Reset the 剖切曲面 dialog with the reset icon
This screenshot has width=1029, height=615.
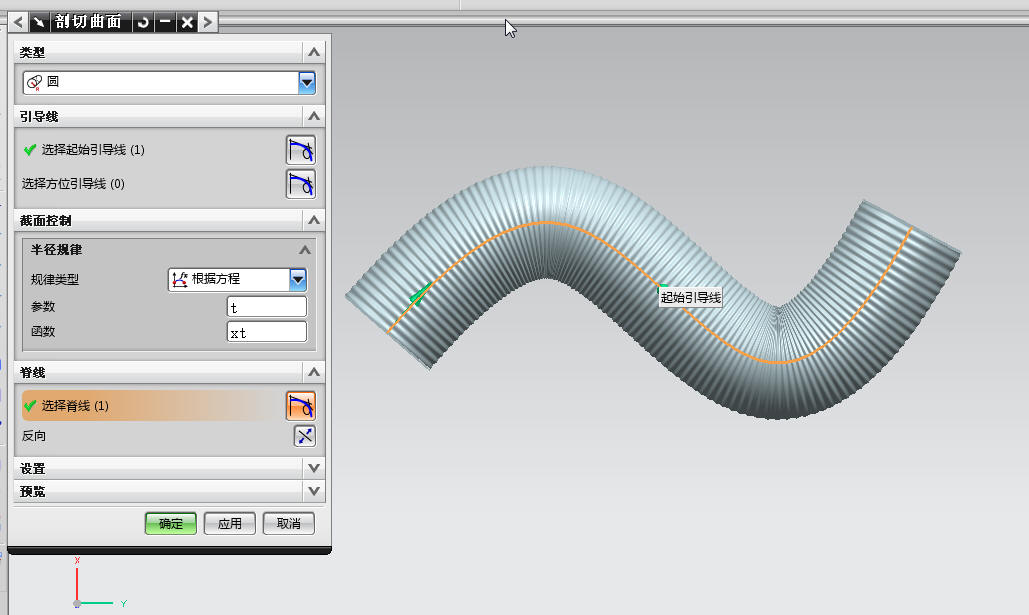(x=142, y=22)
